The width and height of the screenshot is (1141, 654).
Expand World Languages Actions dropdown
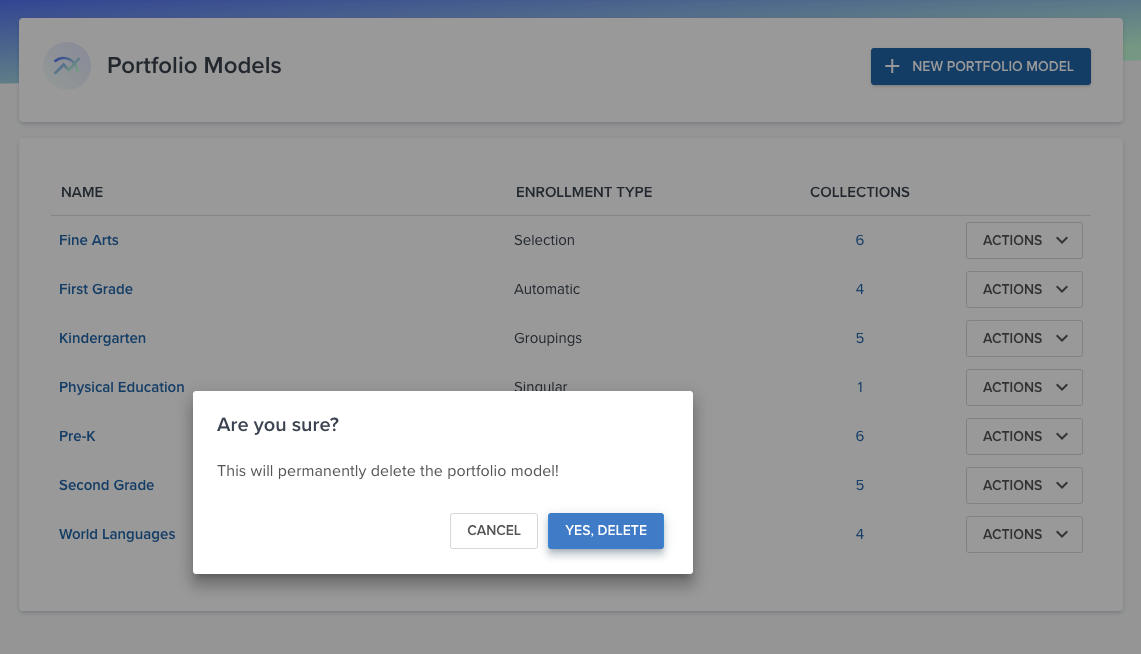(x=1024, y=534)
